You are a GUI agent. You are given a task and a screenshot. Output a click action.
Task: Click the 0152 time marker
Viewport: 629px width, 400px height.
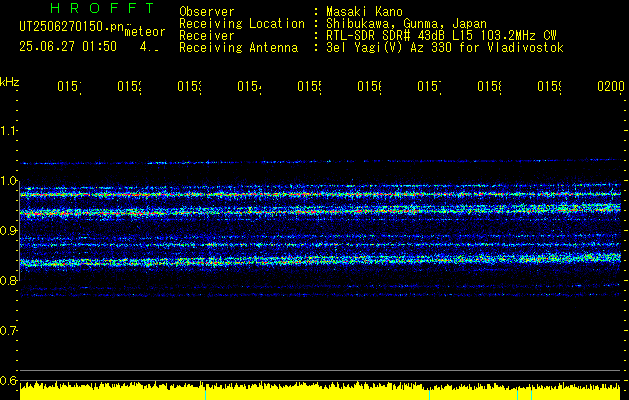pyautogui.click(x=130, y=86)
